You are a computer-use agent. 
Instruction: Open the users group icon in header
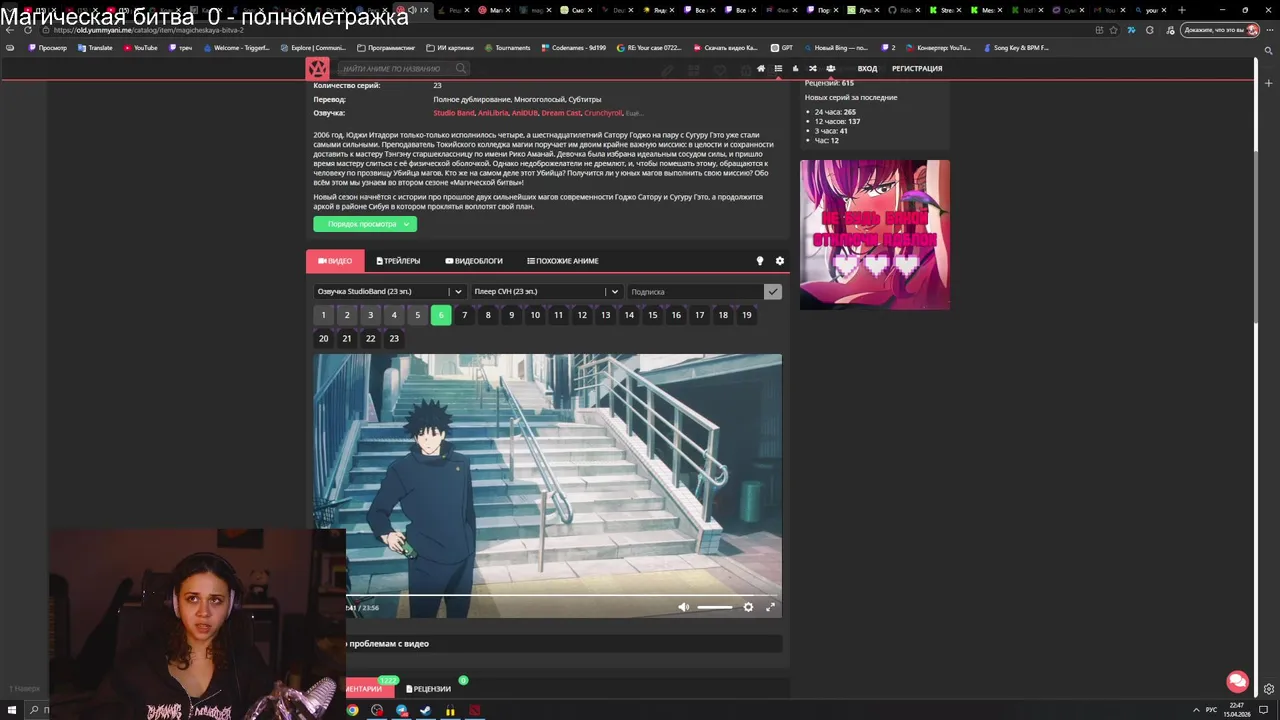point(830,69)
